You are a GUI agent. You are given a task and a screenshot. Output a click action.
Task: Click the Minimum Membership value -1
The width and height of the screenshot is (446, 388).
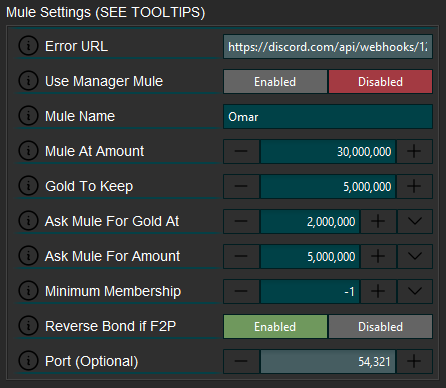click(310, 291)
